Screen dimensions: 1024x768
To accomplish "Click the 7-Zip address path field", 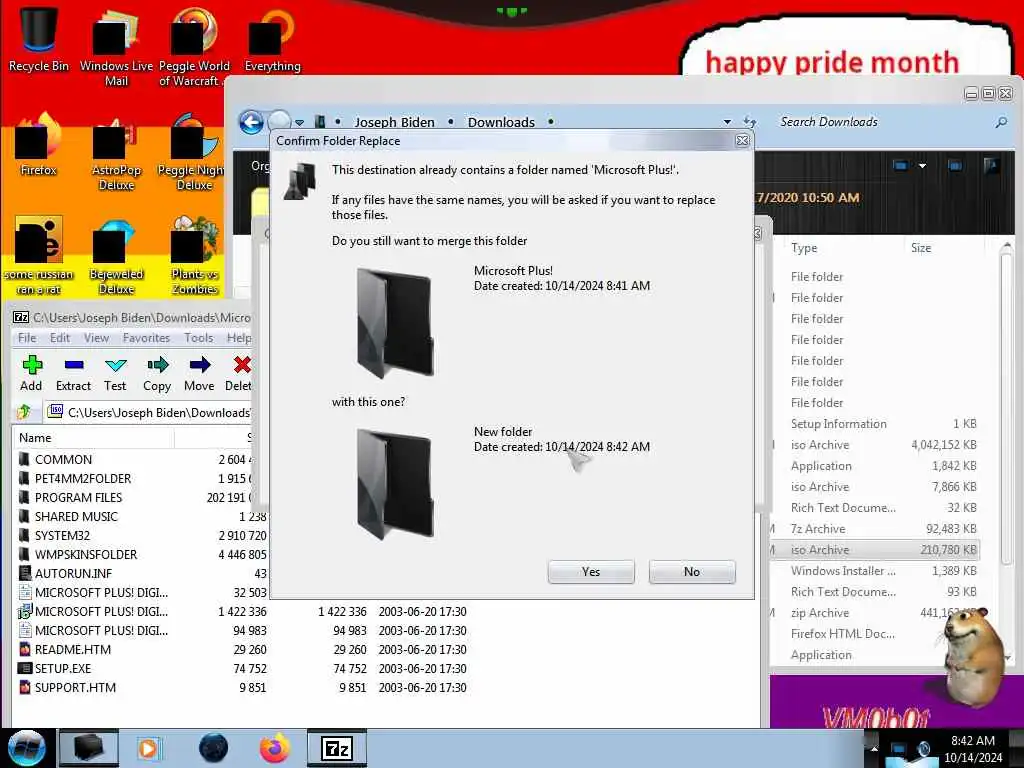I will coord(149,412).
